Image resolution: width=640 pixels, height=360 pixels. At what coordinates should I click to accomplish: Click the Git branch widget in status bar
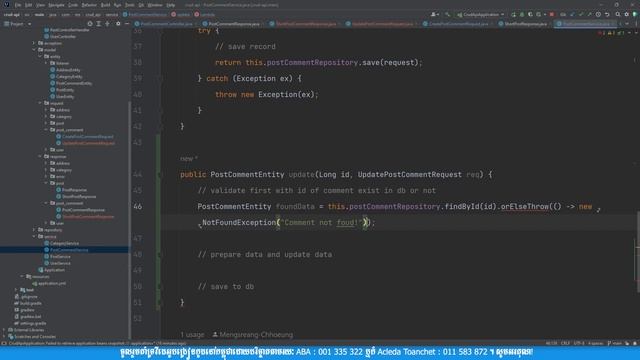click(x=614, y=343)
